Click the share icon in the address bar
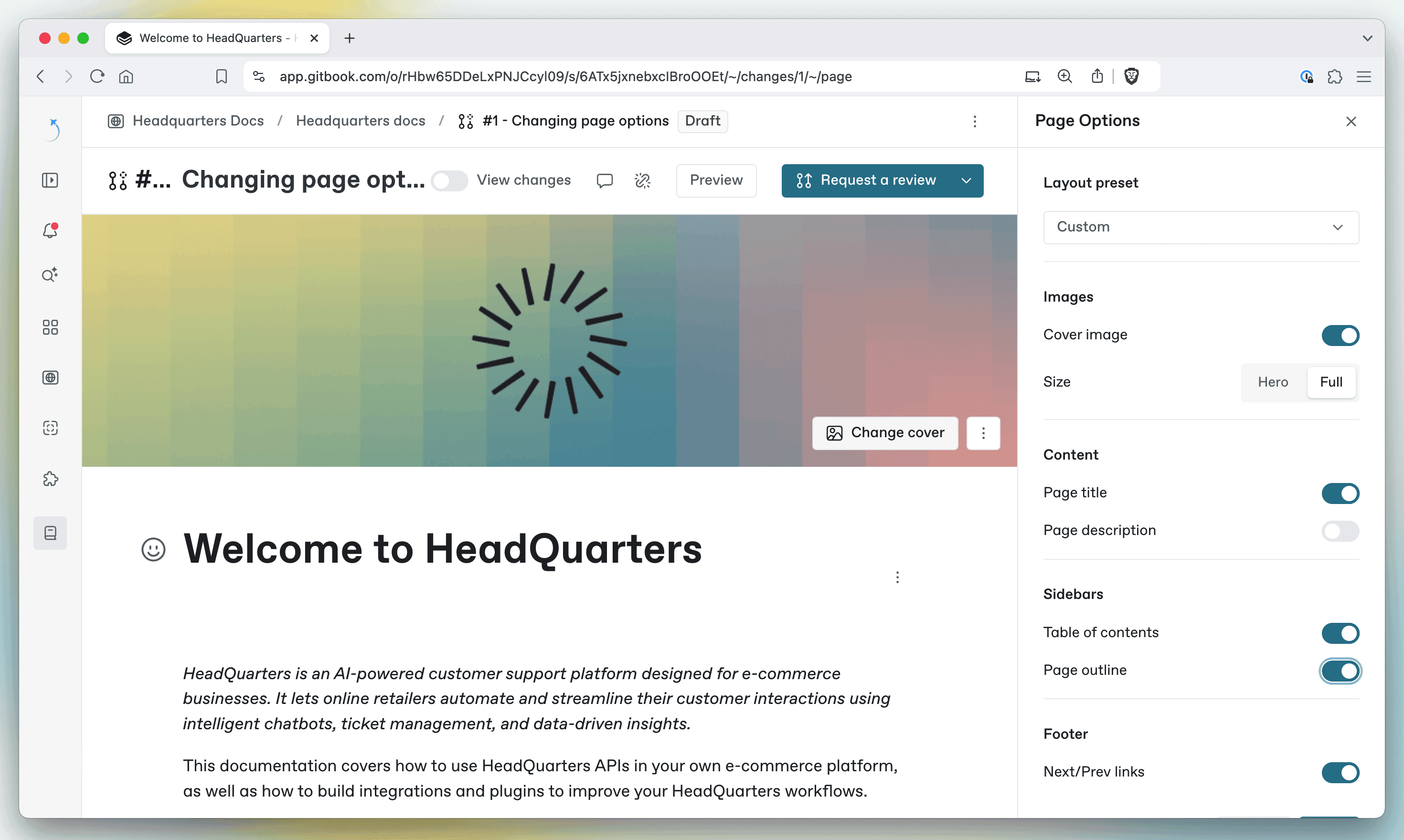 (x=1097, y=76)
